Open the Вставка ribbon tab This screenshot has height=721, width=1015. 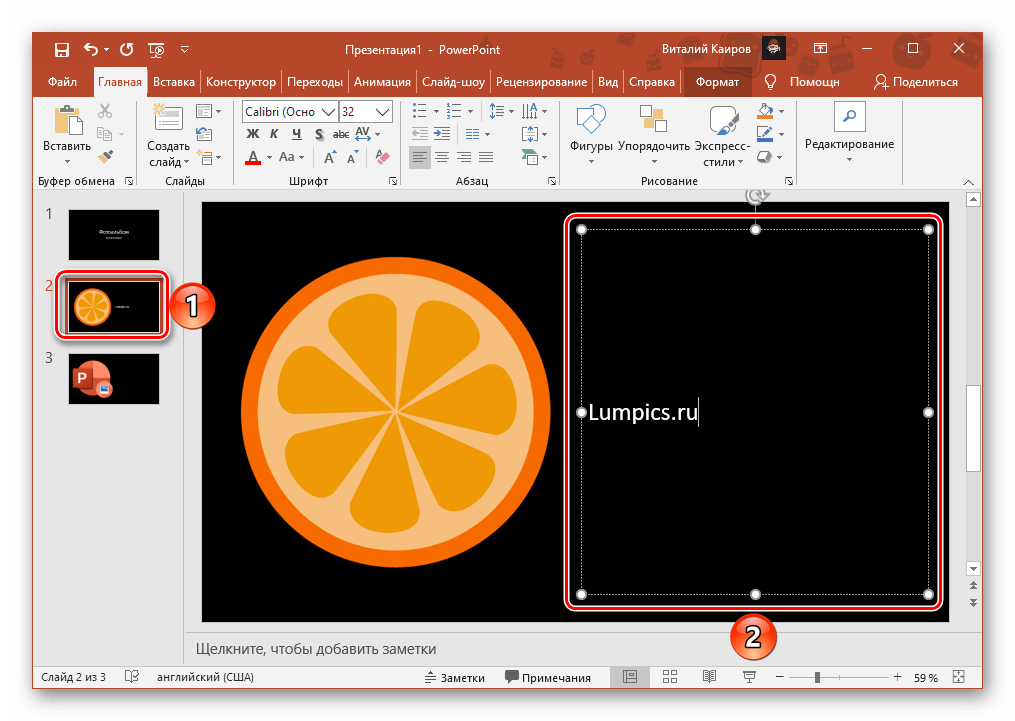pos(174,82)
